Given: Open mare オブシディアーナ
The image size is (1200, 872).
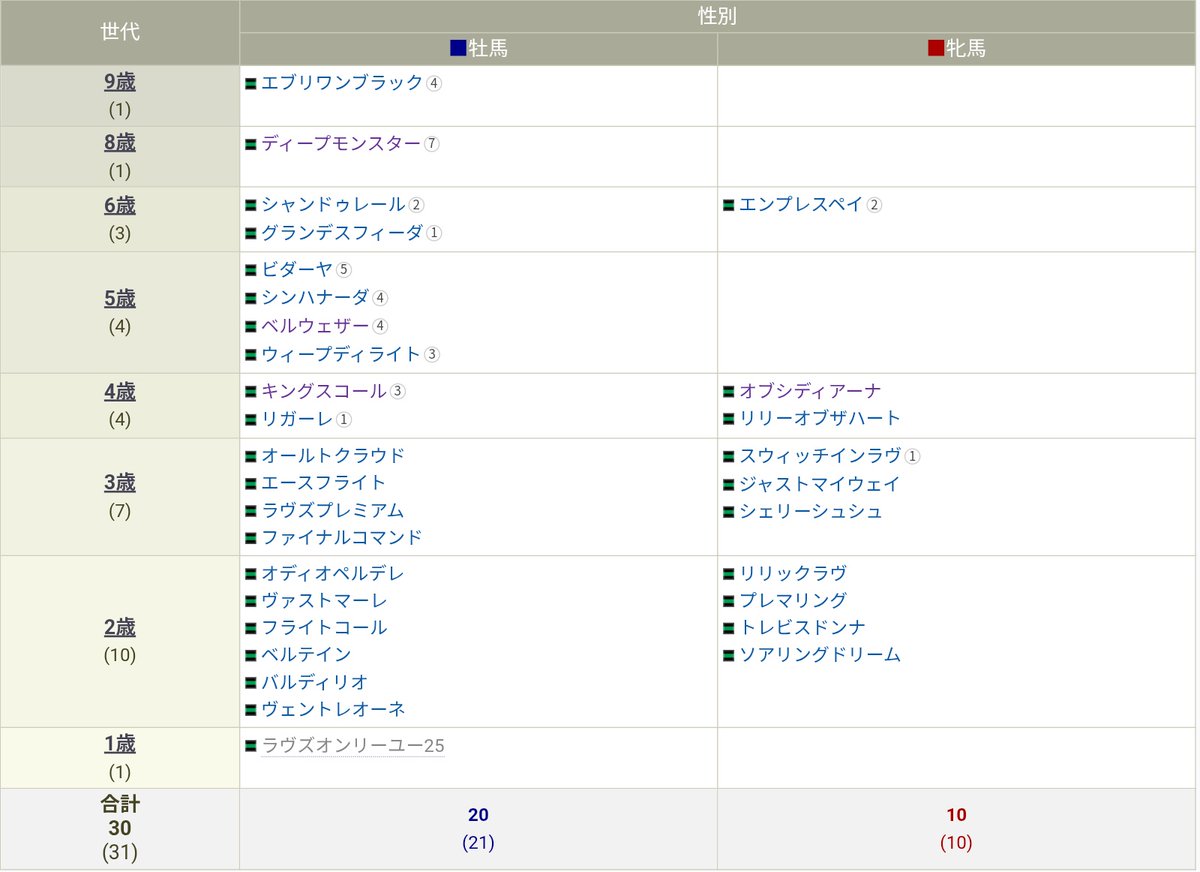Looking at the screenshot, I should (x=811, y=391).
